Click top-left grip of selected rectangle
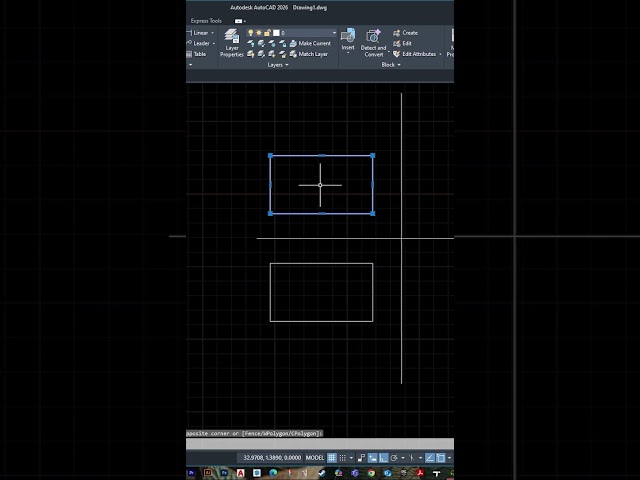This screenshot has width=640, height=480. 270,156
